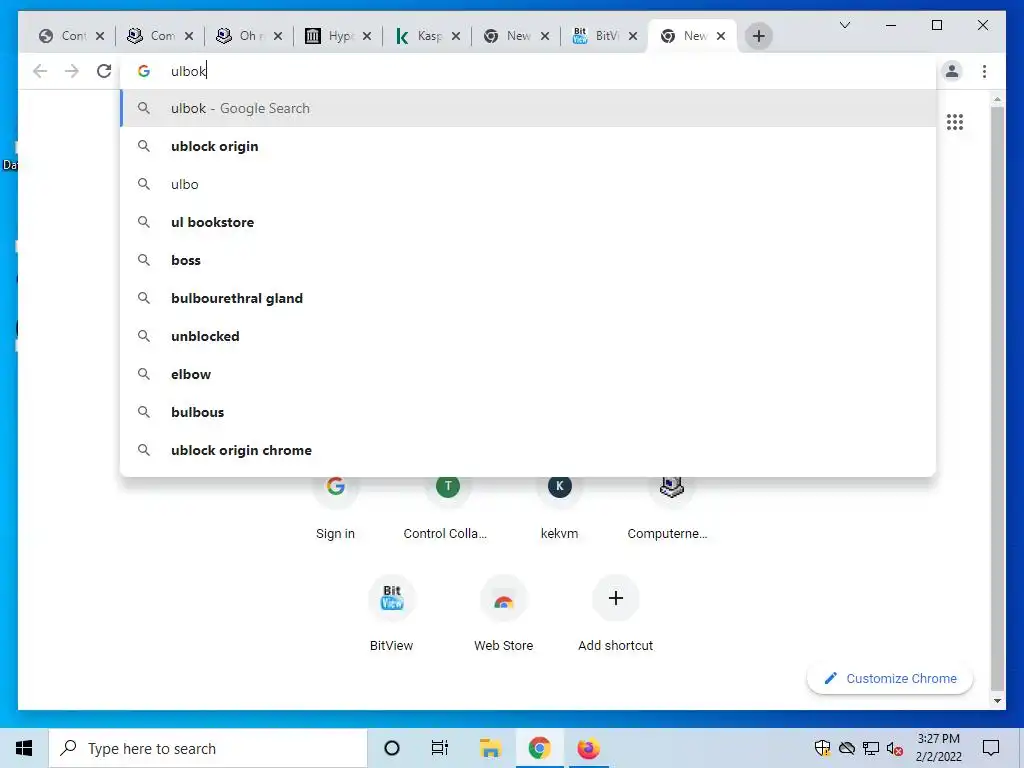Open Windows Security tray icon
Screen dimensions: 1024x768
tap(822, 748)
